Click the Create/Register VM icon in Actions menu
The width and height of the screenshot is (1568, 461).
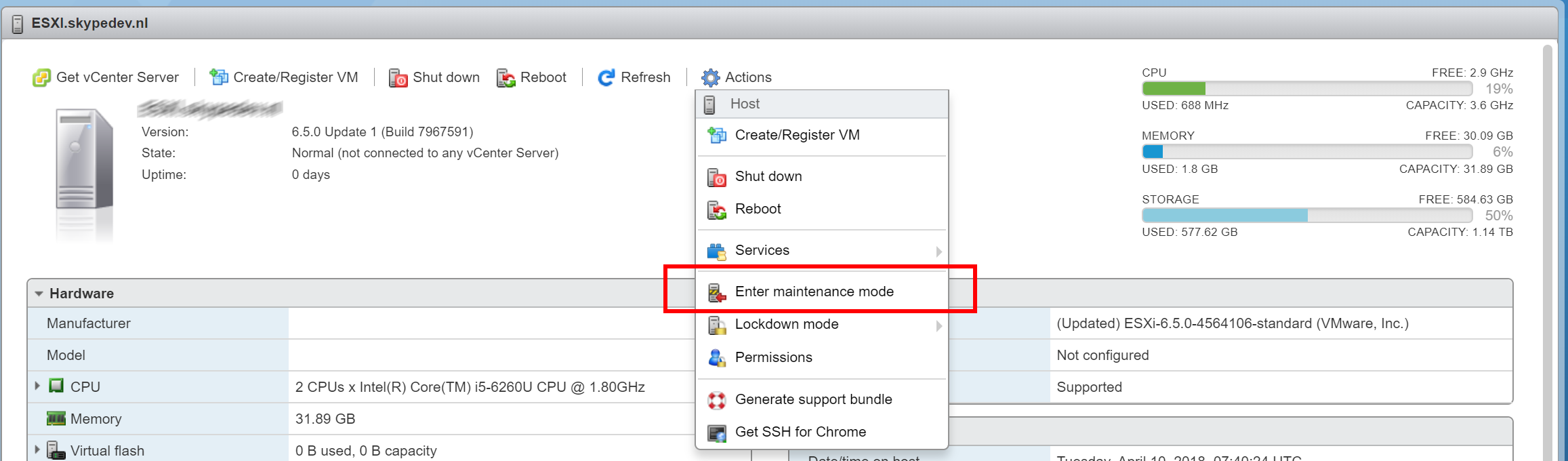coord(717,136)
